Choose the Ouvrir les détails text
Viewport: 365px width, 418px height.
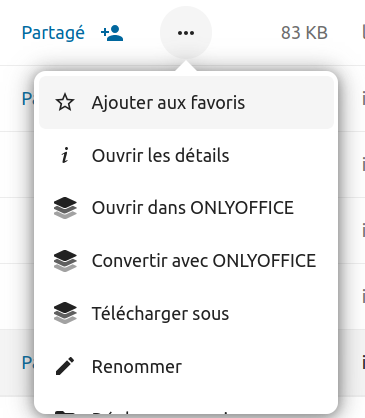160,156
